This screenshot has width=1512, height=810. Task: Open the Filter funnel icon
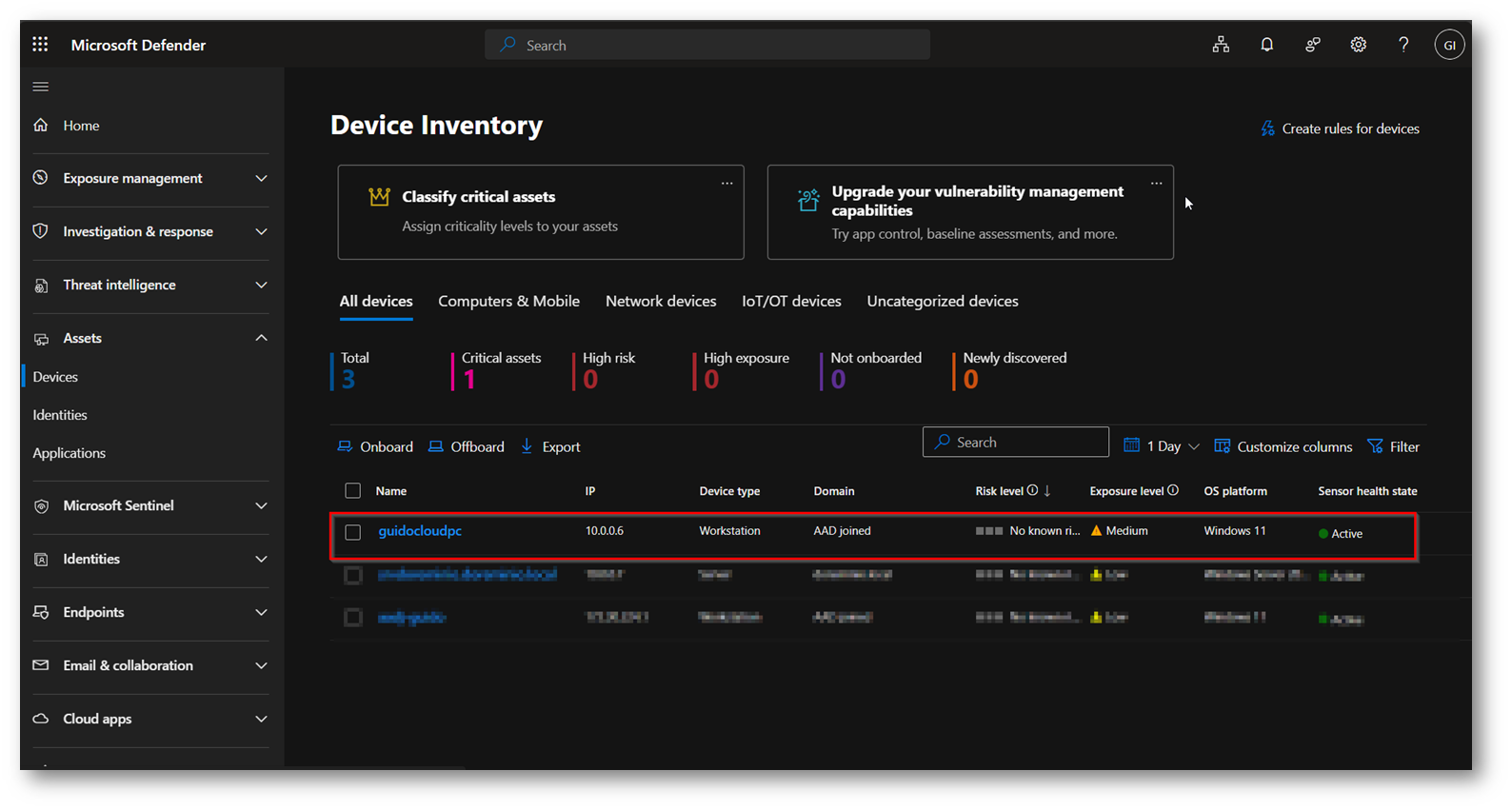1376,446
